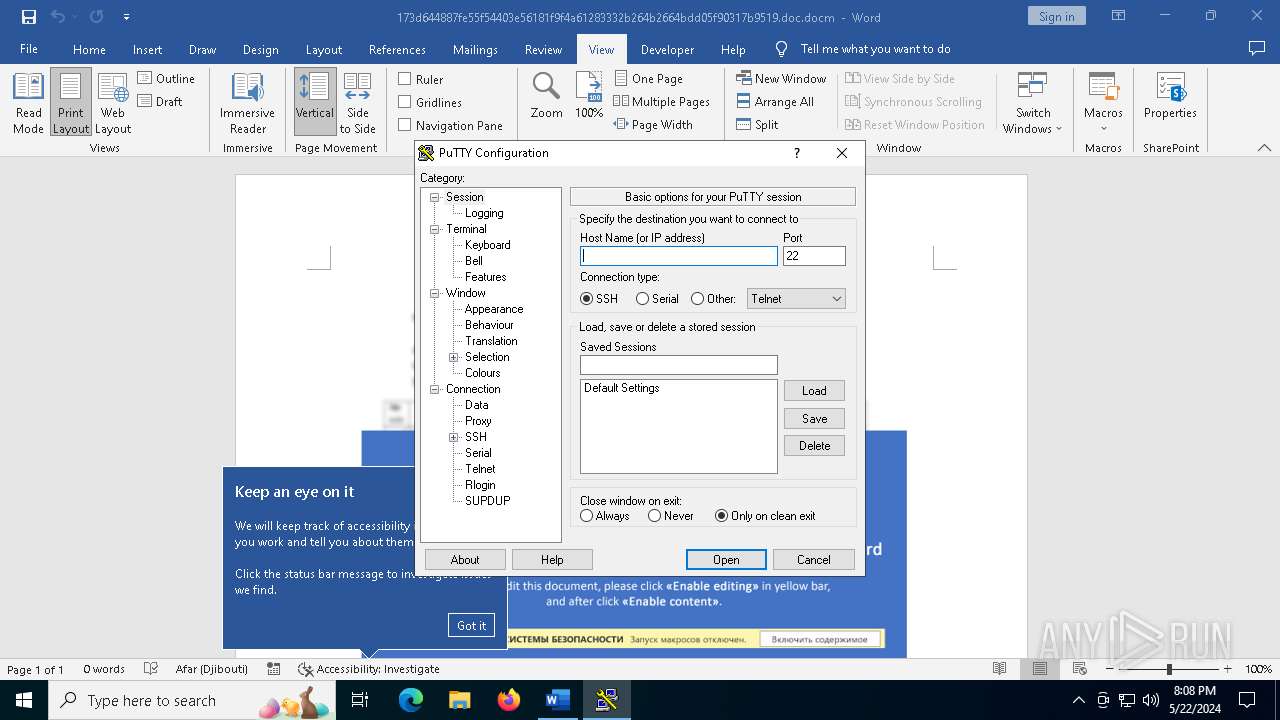
Task: Open Immersive Reader
Action: point(247,103)
